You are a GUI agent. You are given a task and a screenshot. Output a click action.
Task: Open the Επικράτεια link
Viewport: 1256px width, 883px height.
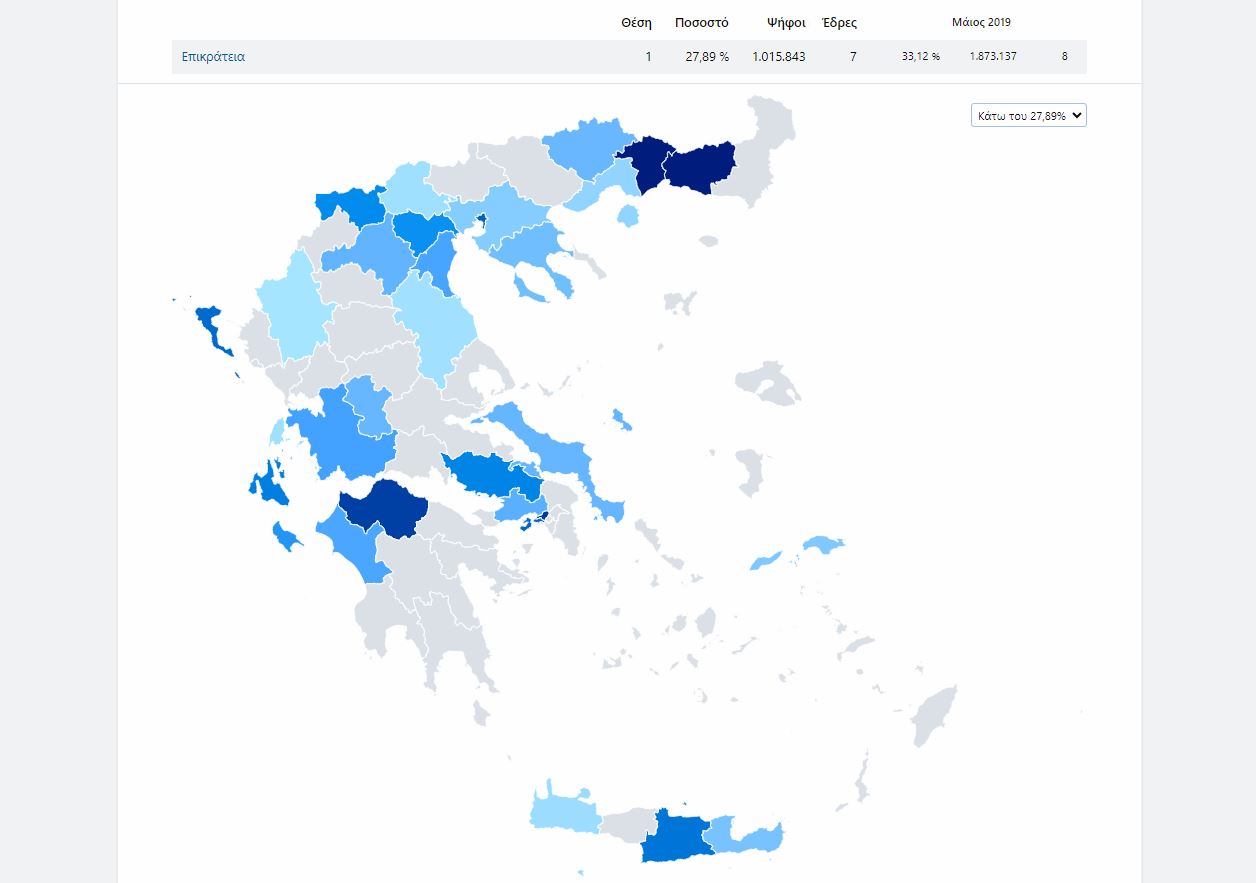pyautogui.click(x=213, y=57)
